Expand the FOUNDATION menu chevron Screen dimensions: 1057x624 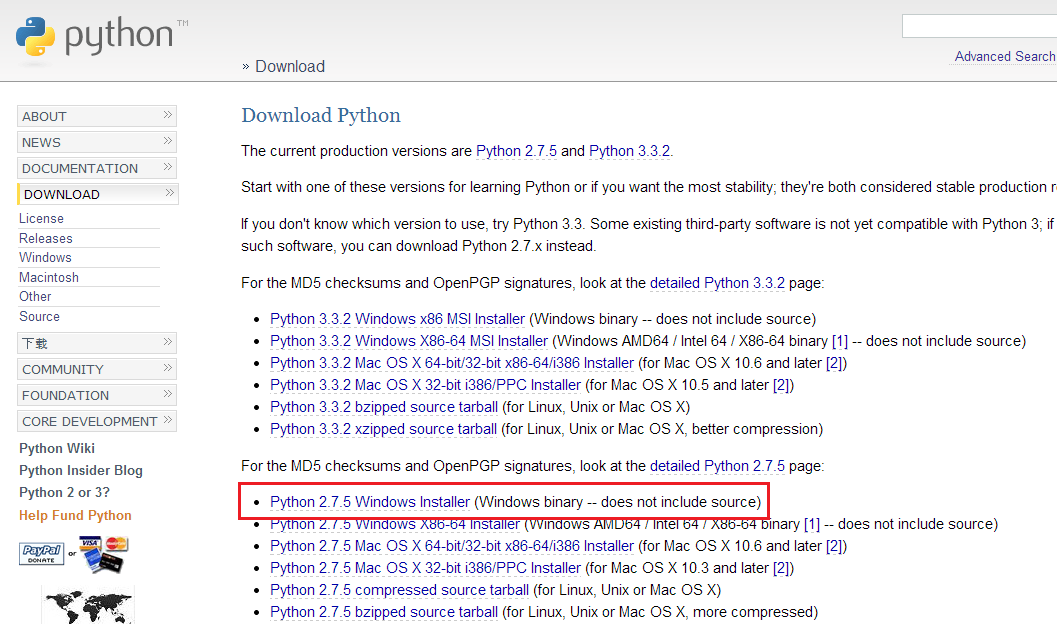click(168, 394)
